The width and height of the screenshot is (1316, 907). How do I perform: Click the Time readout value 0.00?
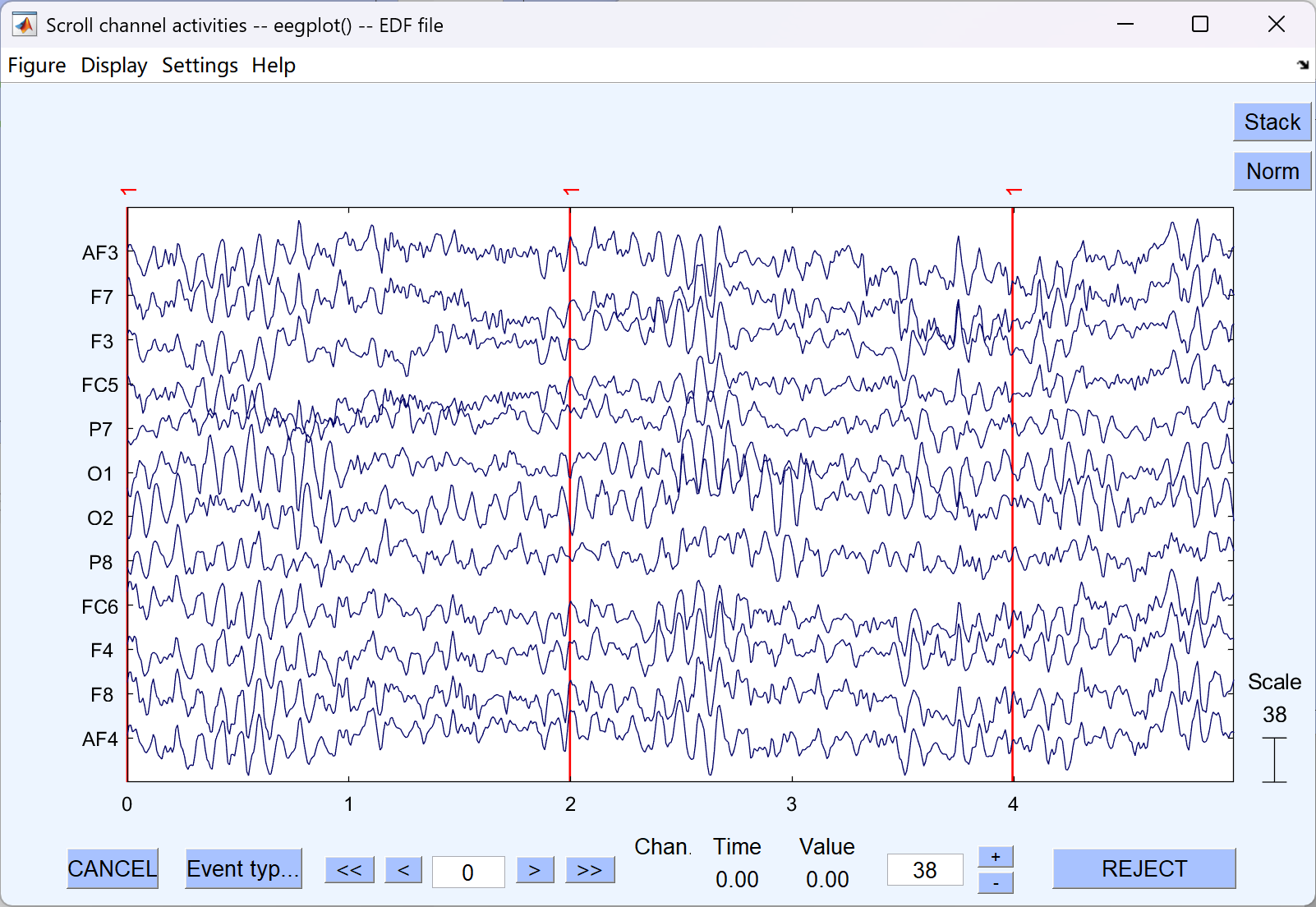click(737, 880)
